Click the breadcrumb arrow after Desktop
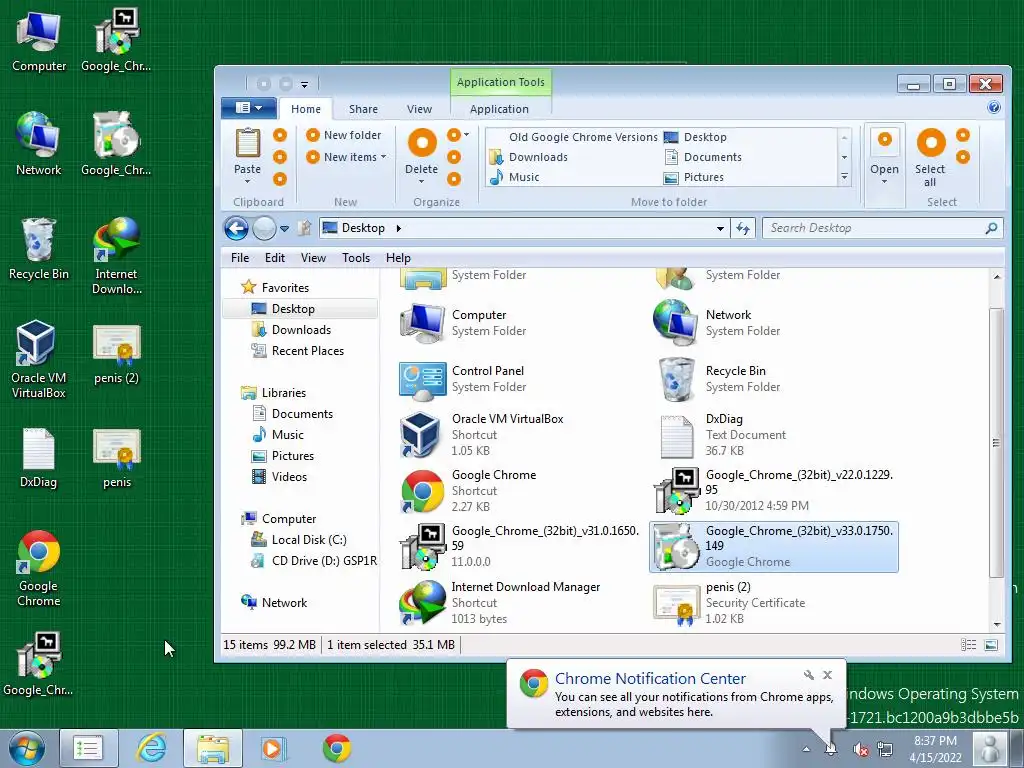Viewport: 1024px width, 768px height. (398, 228)
